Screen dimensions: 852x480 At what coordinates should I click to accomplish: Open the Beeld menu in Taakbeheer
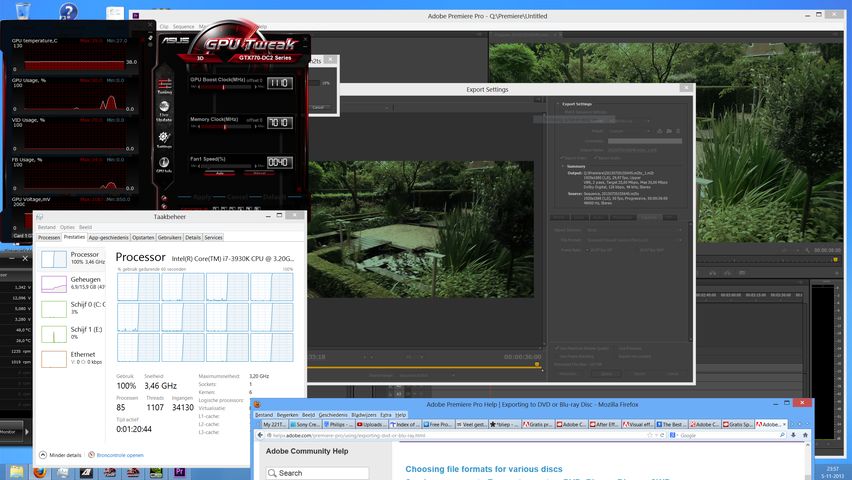[85, 227]
